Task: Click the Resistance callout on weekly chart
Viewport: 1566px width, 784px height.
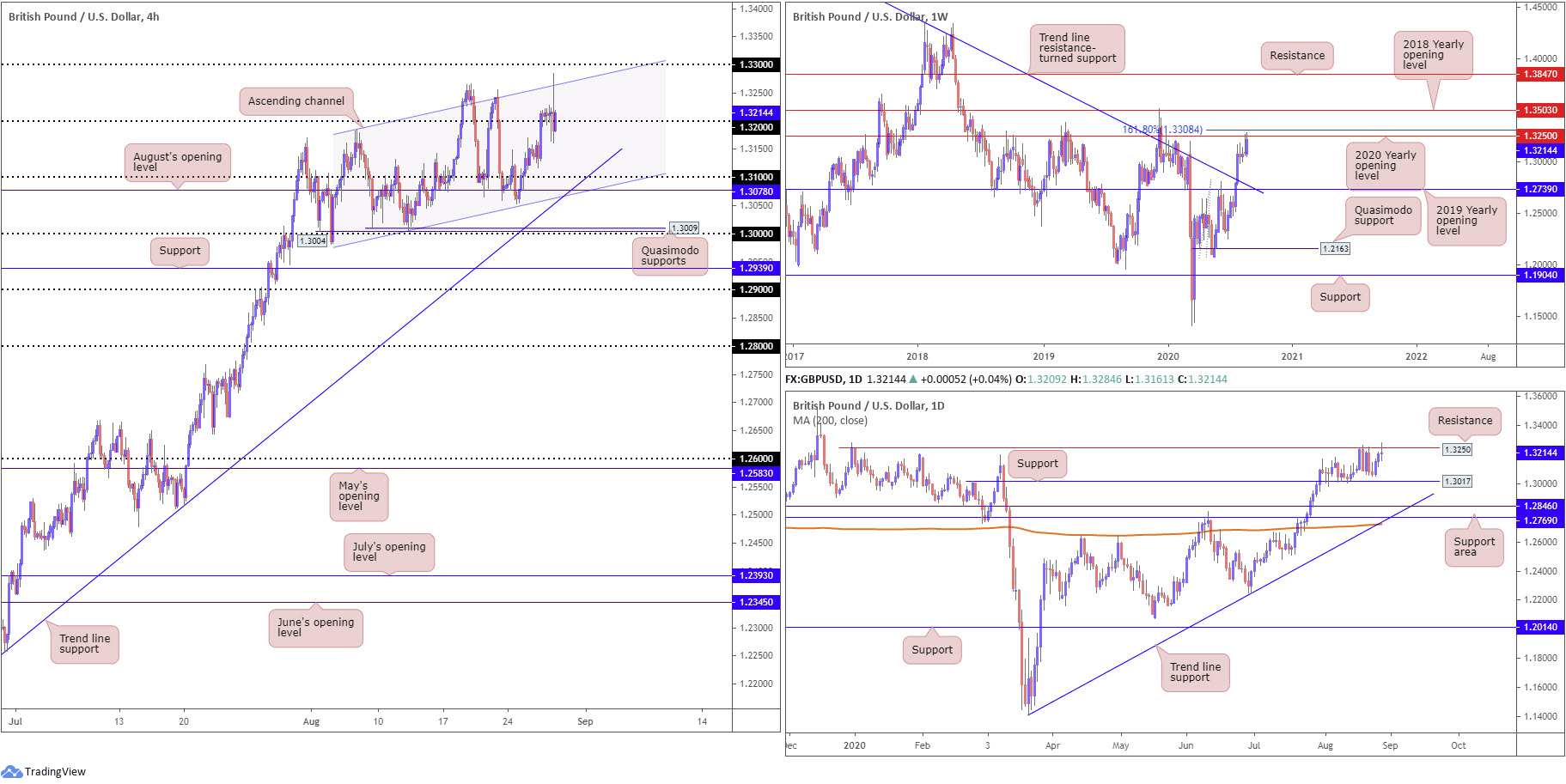Action: pyautogui.click(x=1297, y=56)
